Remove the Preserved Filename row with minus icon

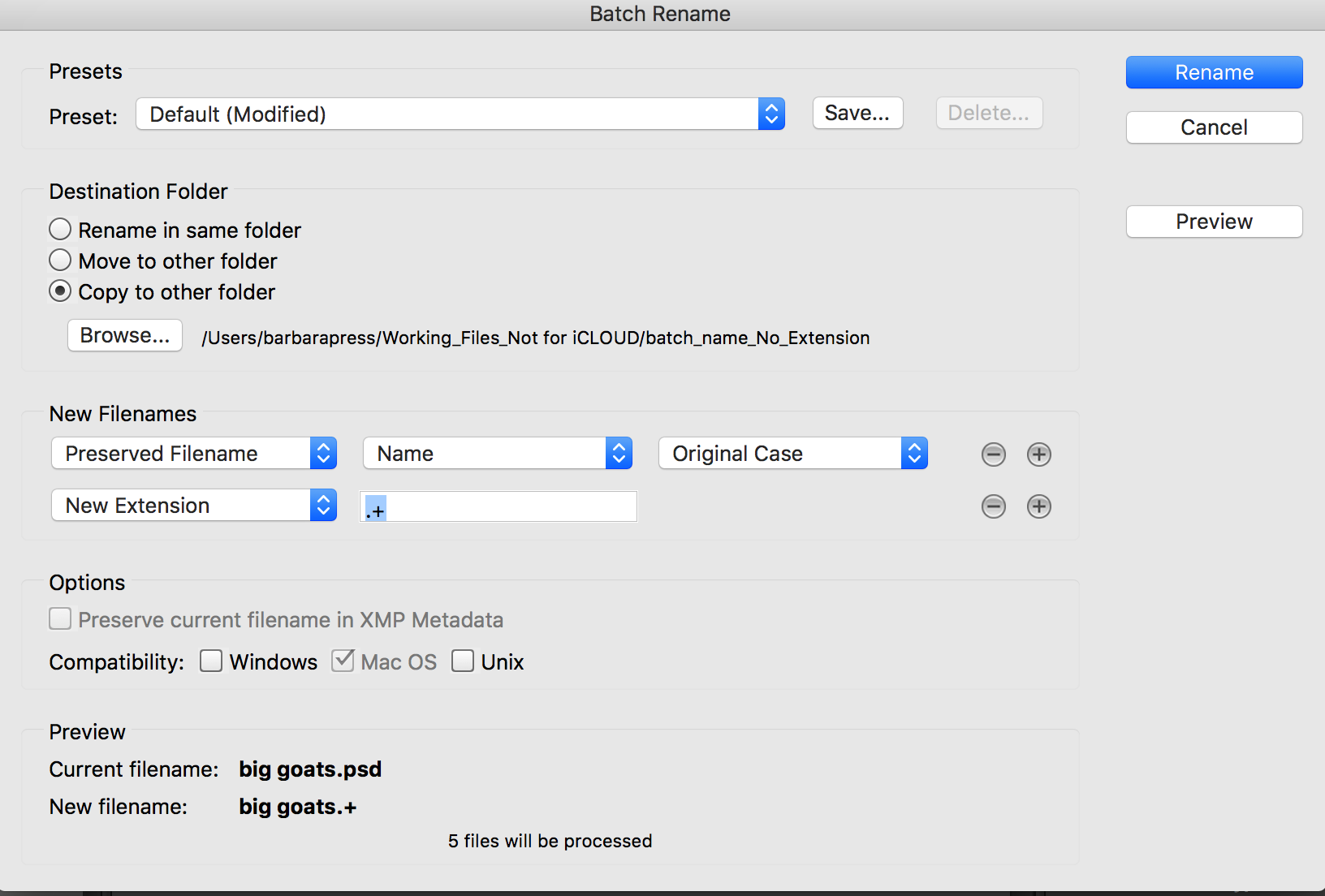[993, 454]
